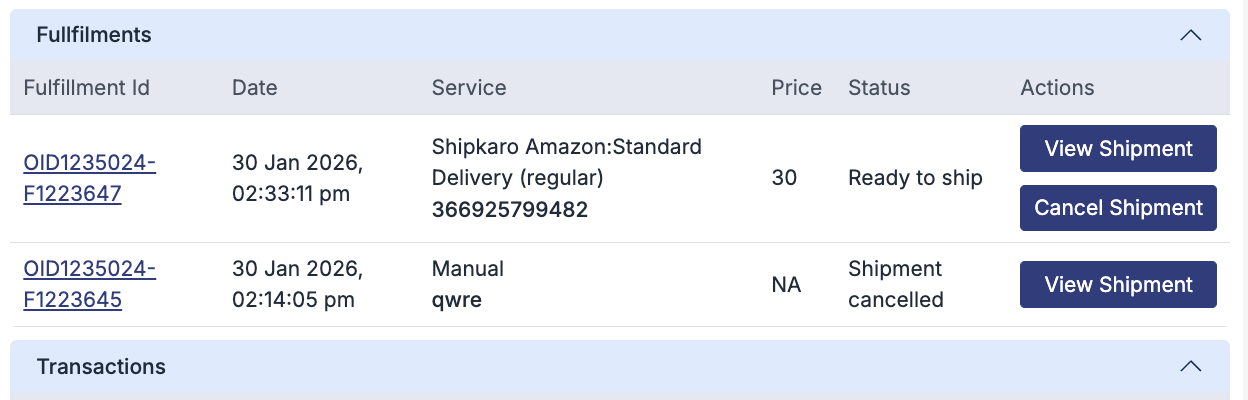Click the Date column header
The image size is (1248, 400).
click(255, 87)
